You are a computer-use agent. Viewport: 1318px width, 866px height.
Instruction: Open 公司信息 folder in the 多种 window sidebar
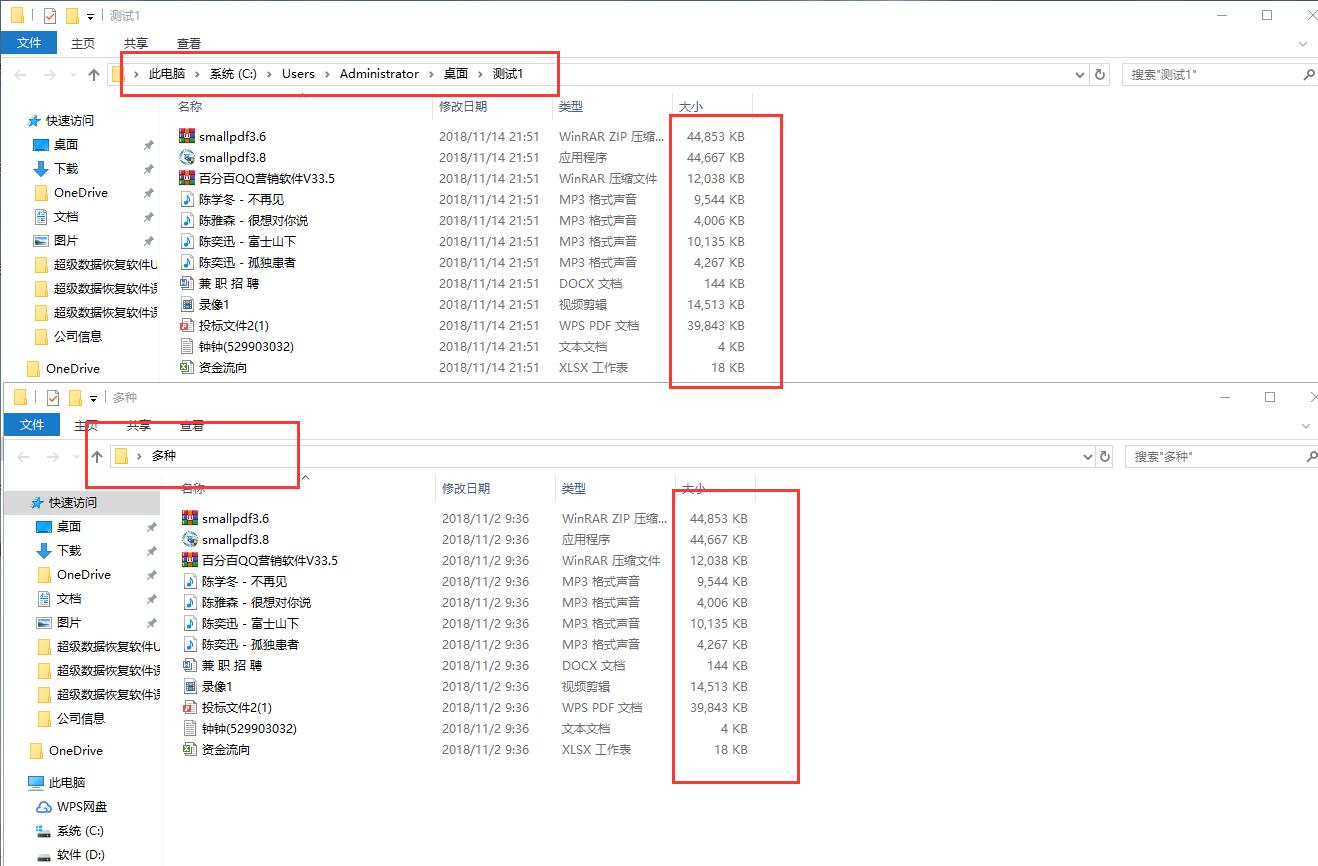tap(81, 718)
